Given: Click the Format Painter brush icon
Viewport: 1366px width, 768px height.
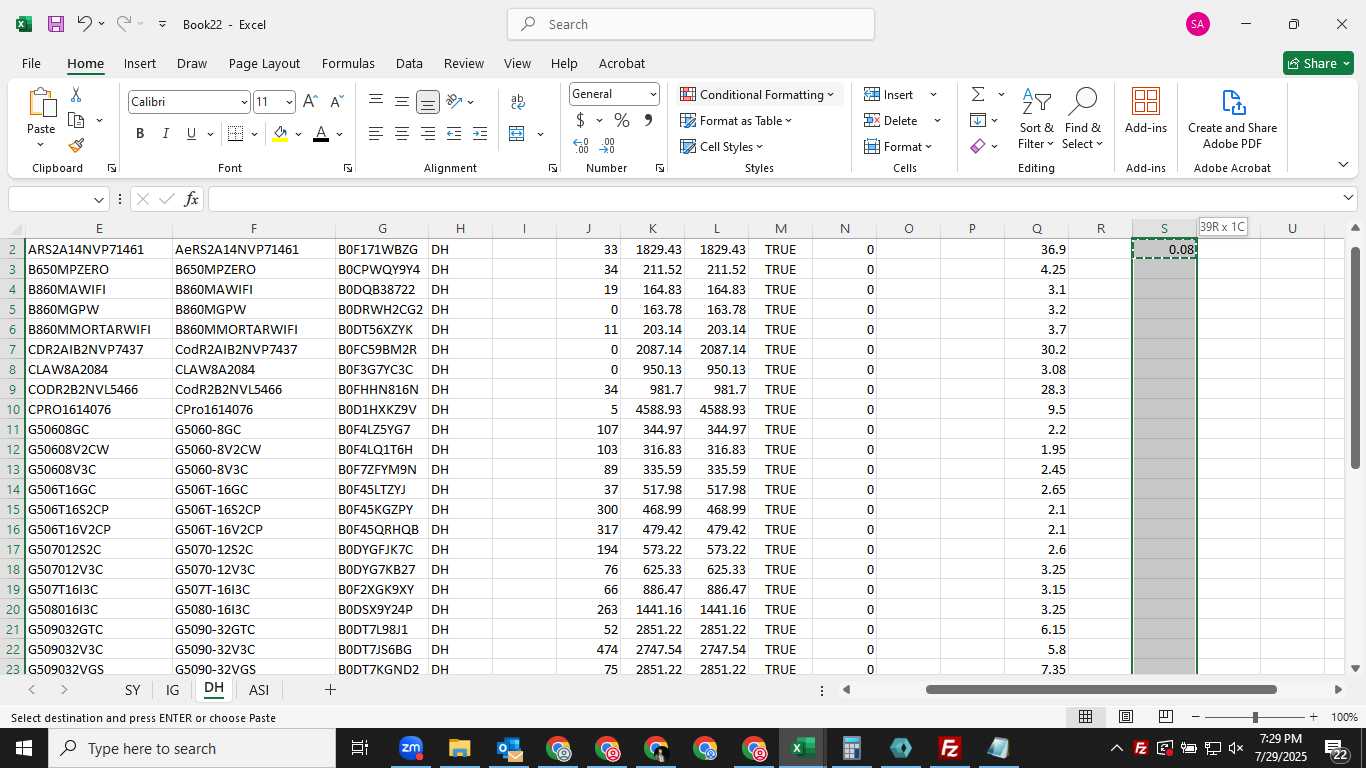Looking at the screenshot, I should (76, 145).
